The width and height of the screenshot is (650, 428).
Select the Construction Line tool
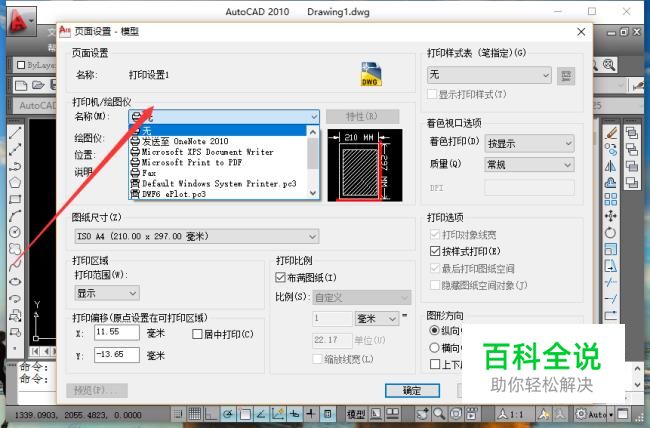15,149
